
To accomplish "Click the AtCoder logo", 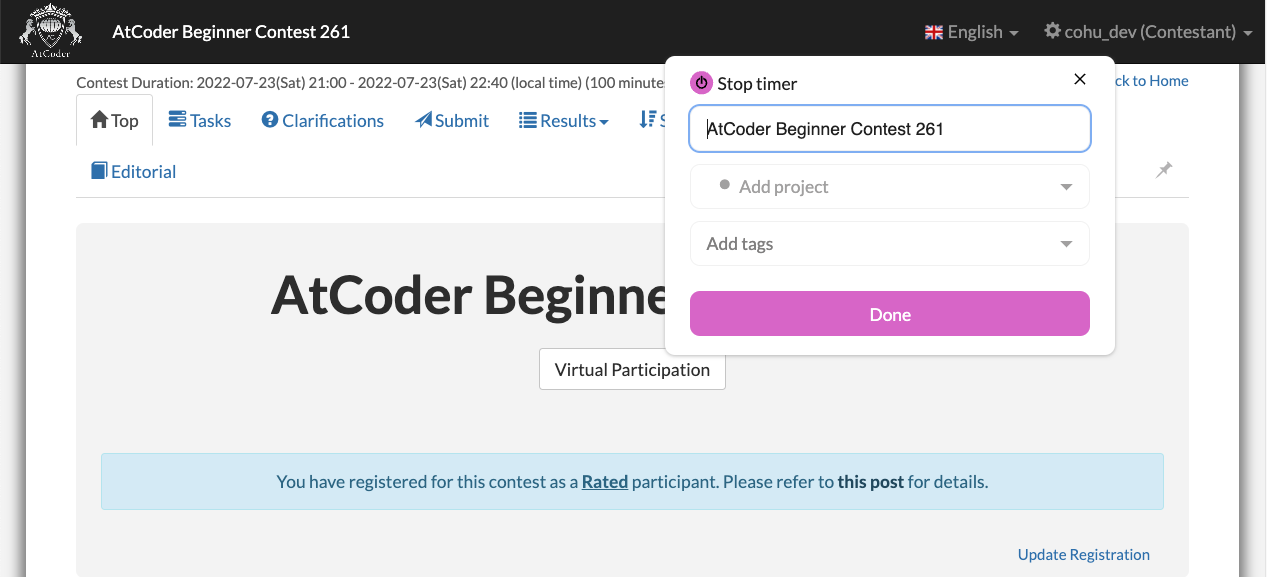I will 52,31.
